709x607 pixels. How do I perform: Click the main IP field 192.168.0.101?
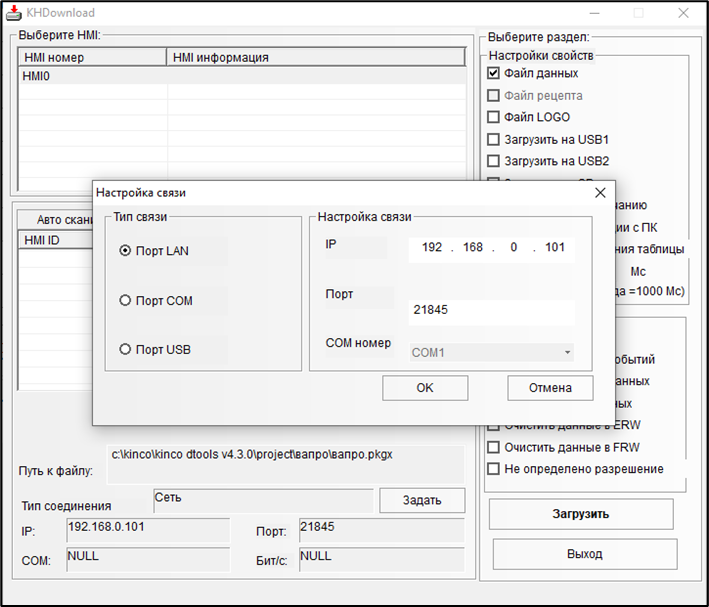coord(148,530)
